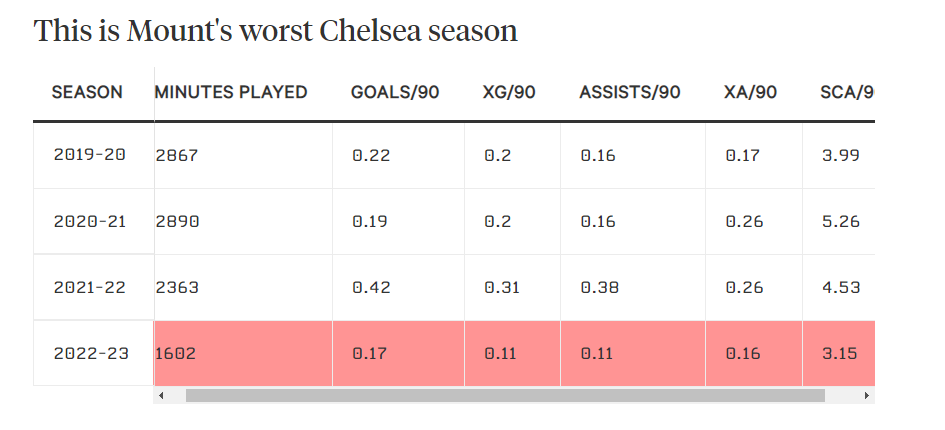Click the XG/90 column header
This screenshot has width=945, height=430.
pyautogui.click(x=509, y=93)
